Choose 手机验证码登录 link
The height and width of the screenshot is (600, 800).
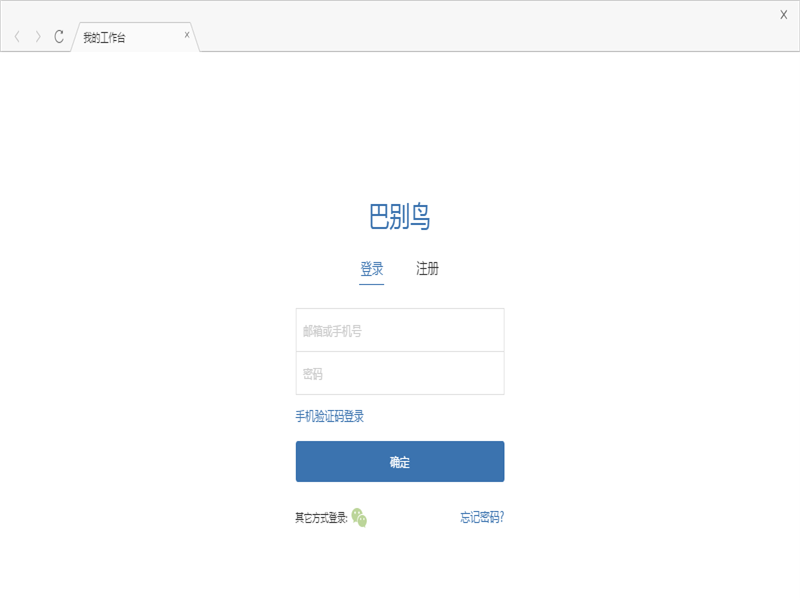click(330, 416)
